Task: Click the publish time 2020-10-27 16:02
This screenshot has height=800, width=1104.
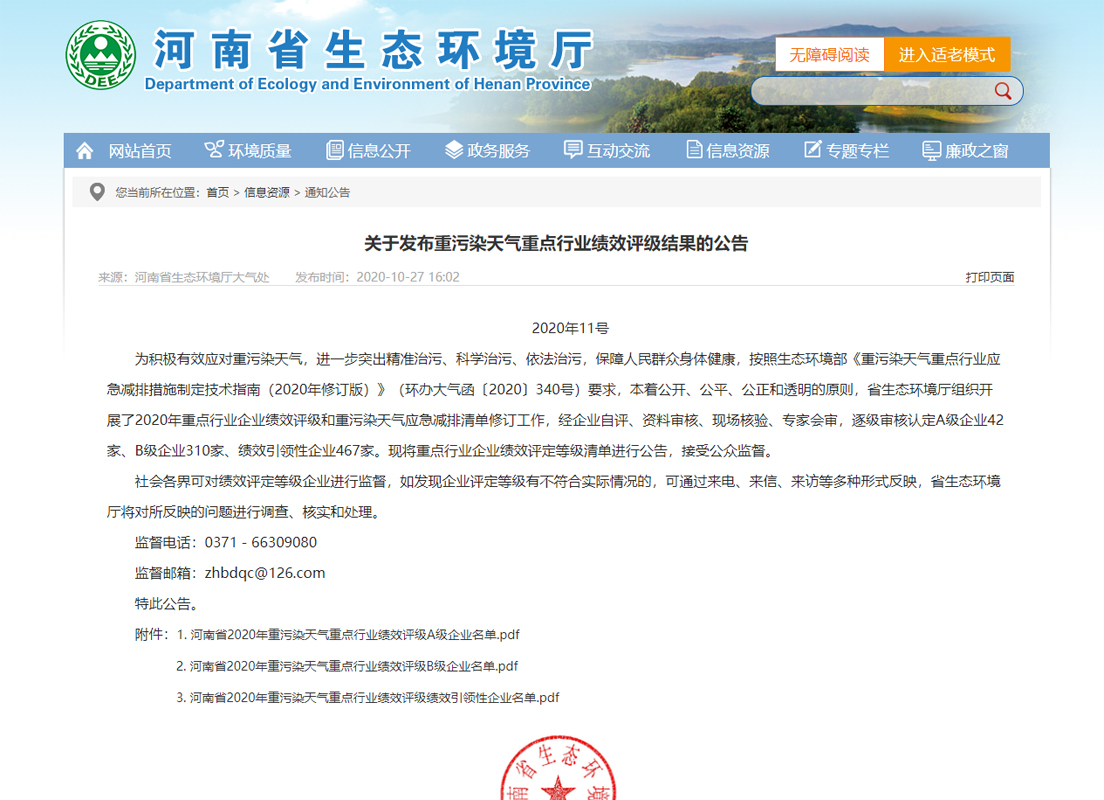Action: (x=408, y=277)
